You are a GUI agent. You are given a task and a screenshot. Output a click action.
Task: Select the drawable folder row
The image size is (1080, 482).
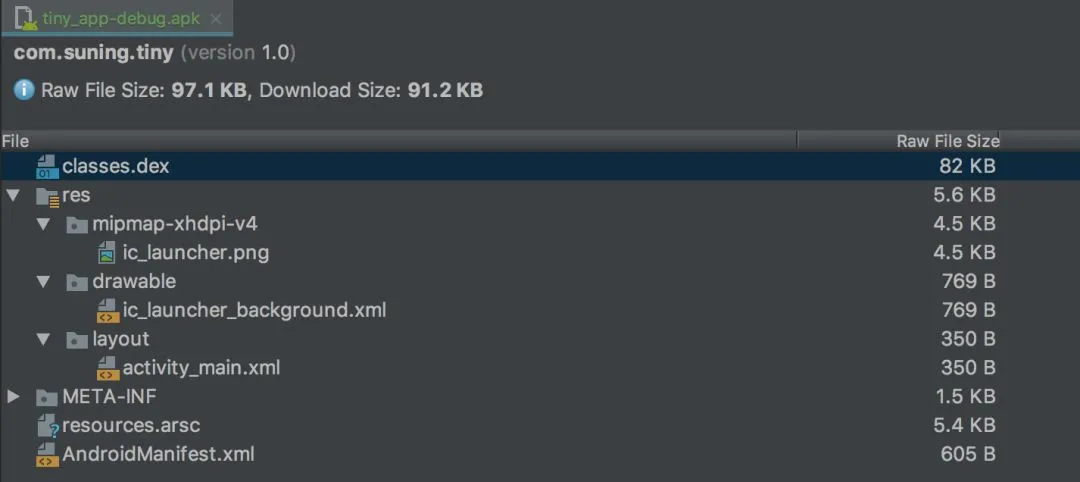tap(134, 282)
